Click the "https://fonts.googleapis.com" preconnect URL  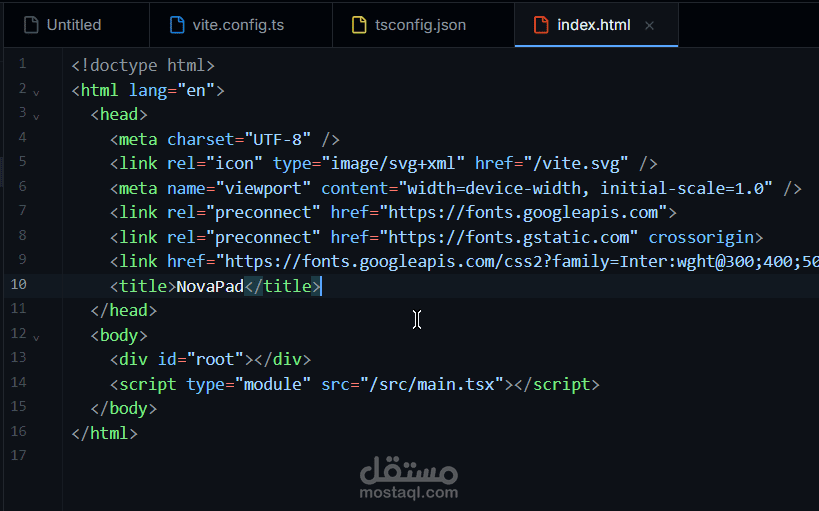click(523, 213)
